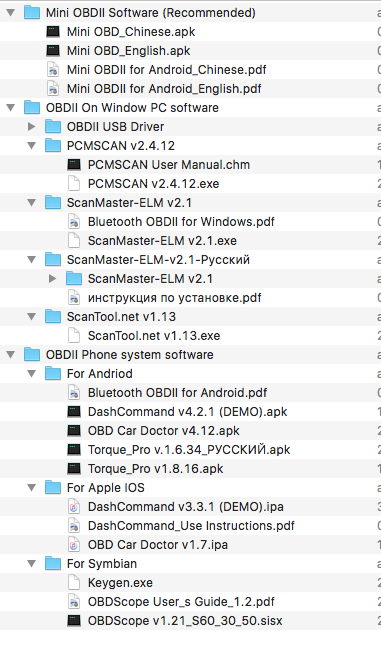Collapse the Mini OBDII Software (Recommended) folder
This screenshot has width=381, height=645.
coord(11,13)
